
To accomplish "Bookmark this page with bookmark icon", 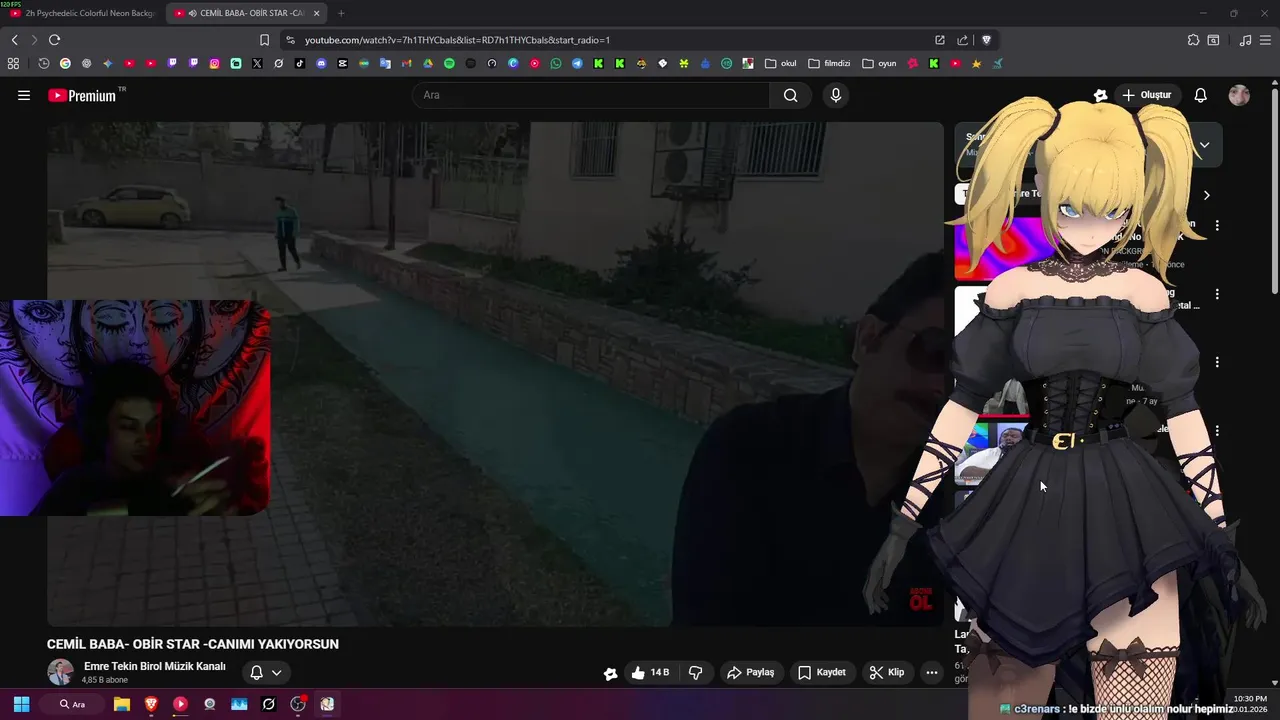I will pos(264,40).
